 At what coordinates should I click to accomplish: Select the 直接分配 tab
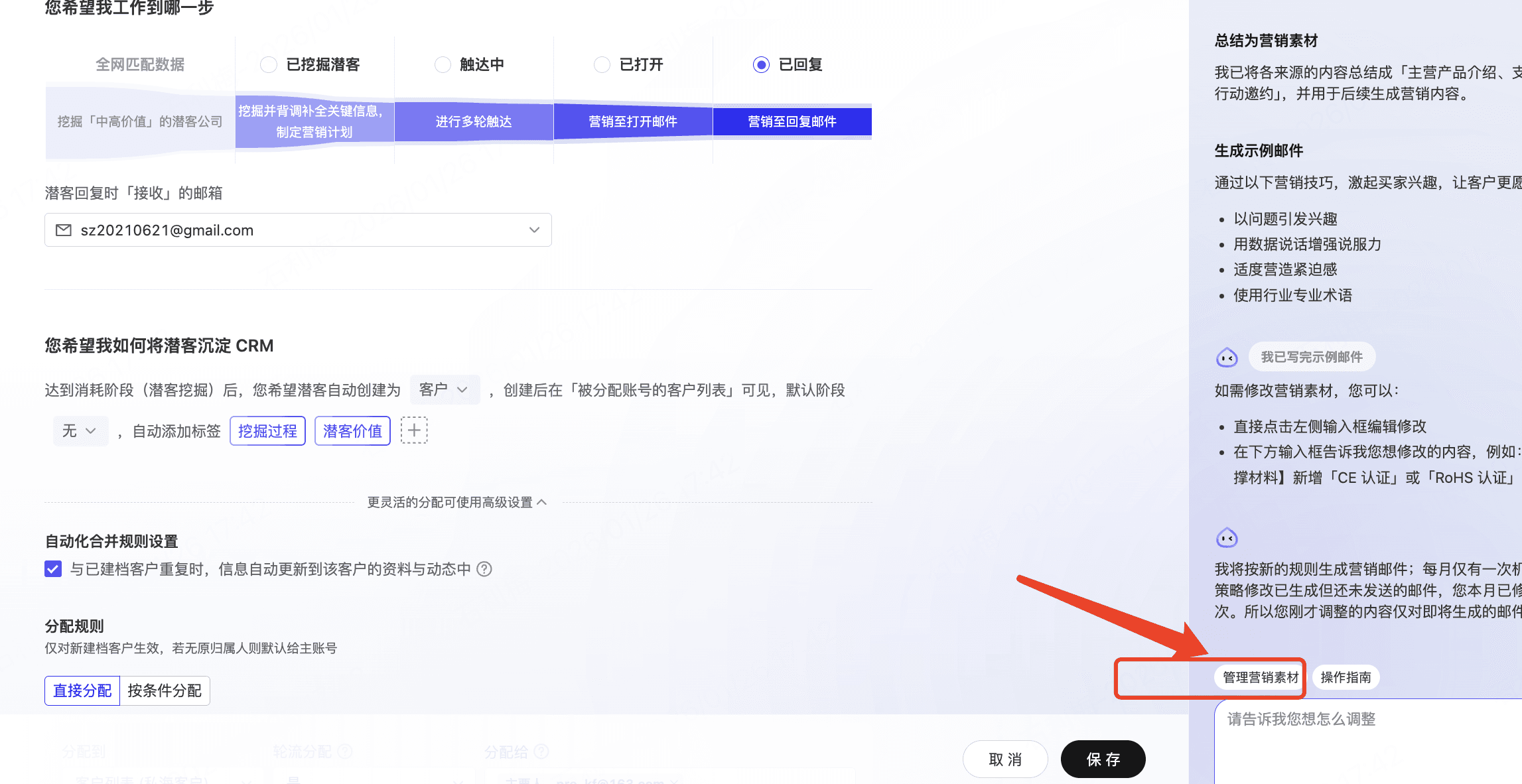[x=82, y=690]
